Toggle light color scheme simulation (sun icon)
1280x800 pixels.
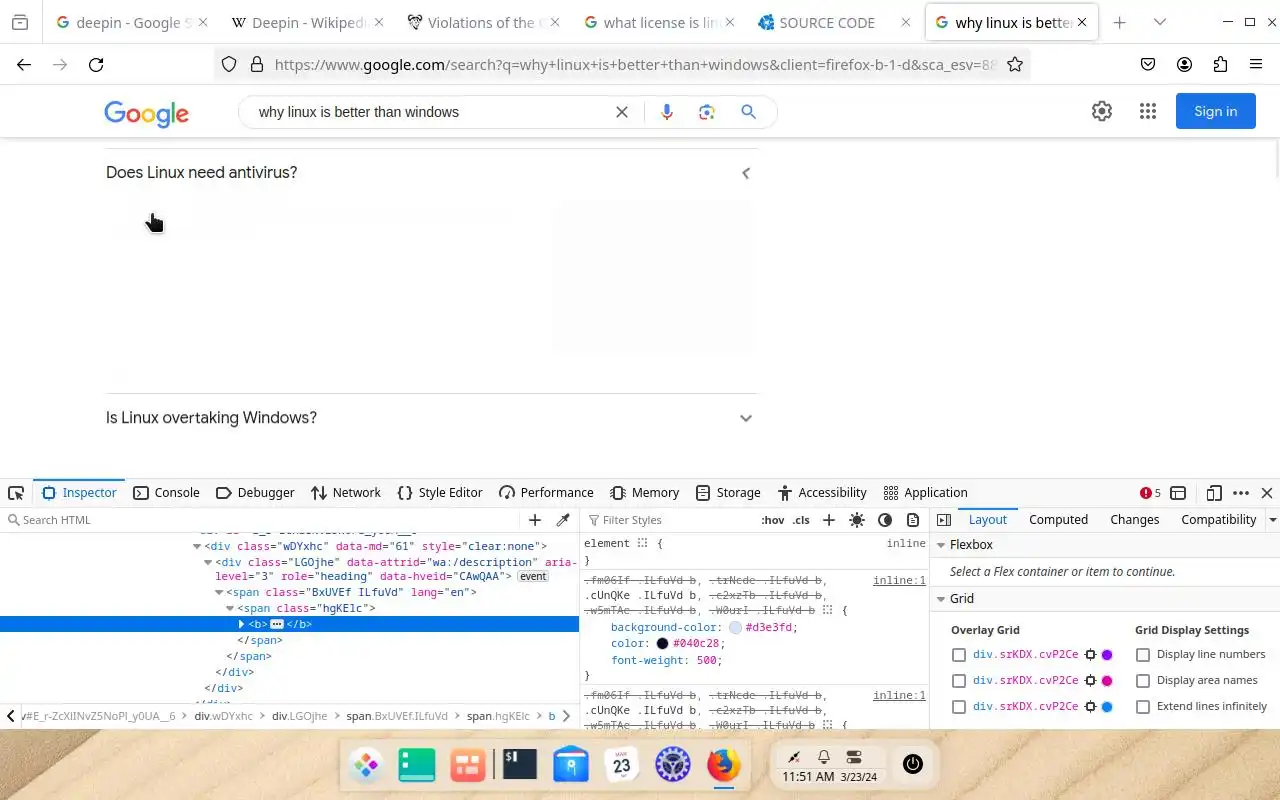[x=857, y=520]
